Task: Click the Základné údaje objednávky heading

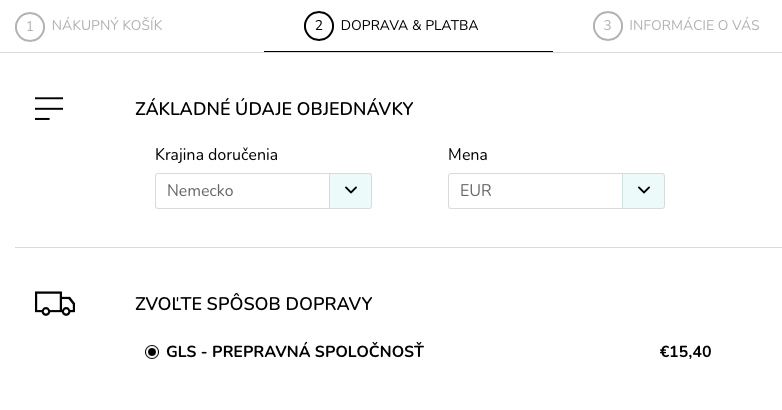Action: (x=274, y=109)
